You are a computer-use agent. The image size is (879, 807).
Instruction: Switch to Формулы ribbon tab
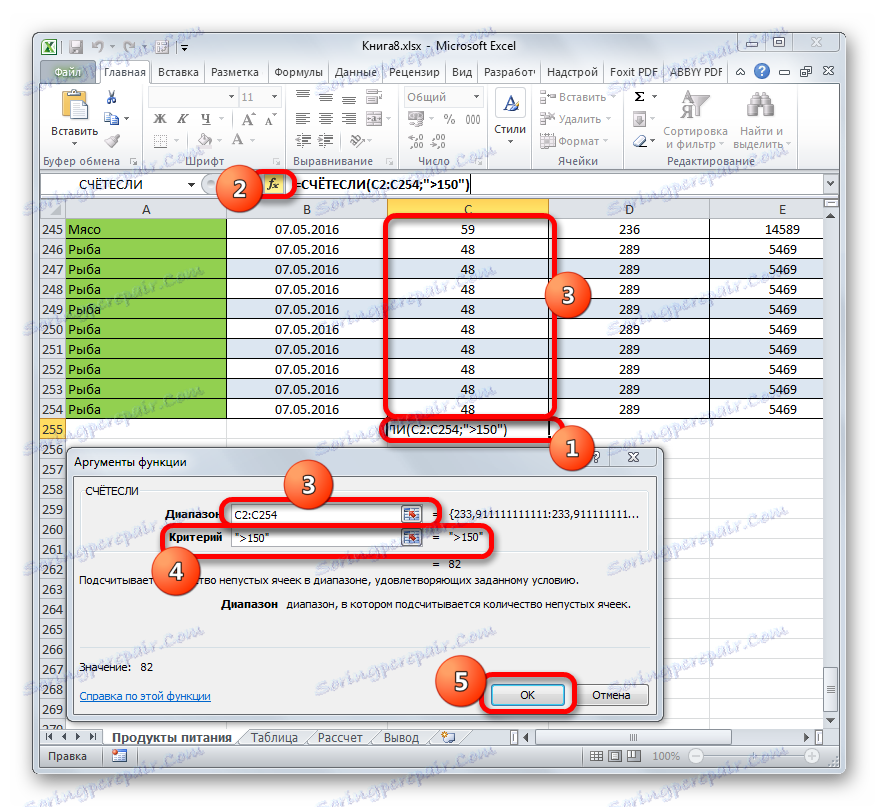click(x=298, y=72)
